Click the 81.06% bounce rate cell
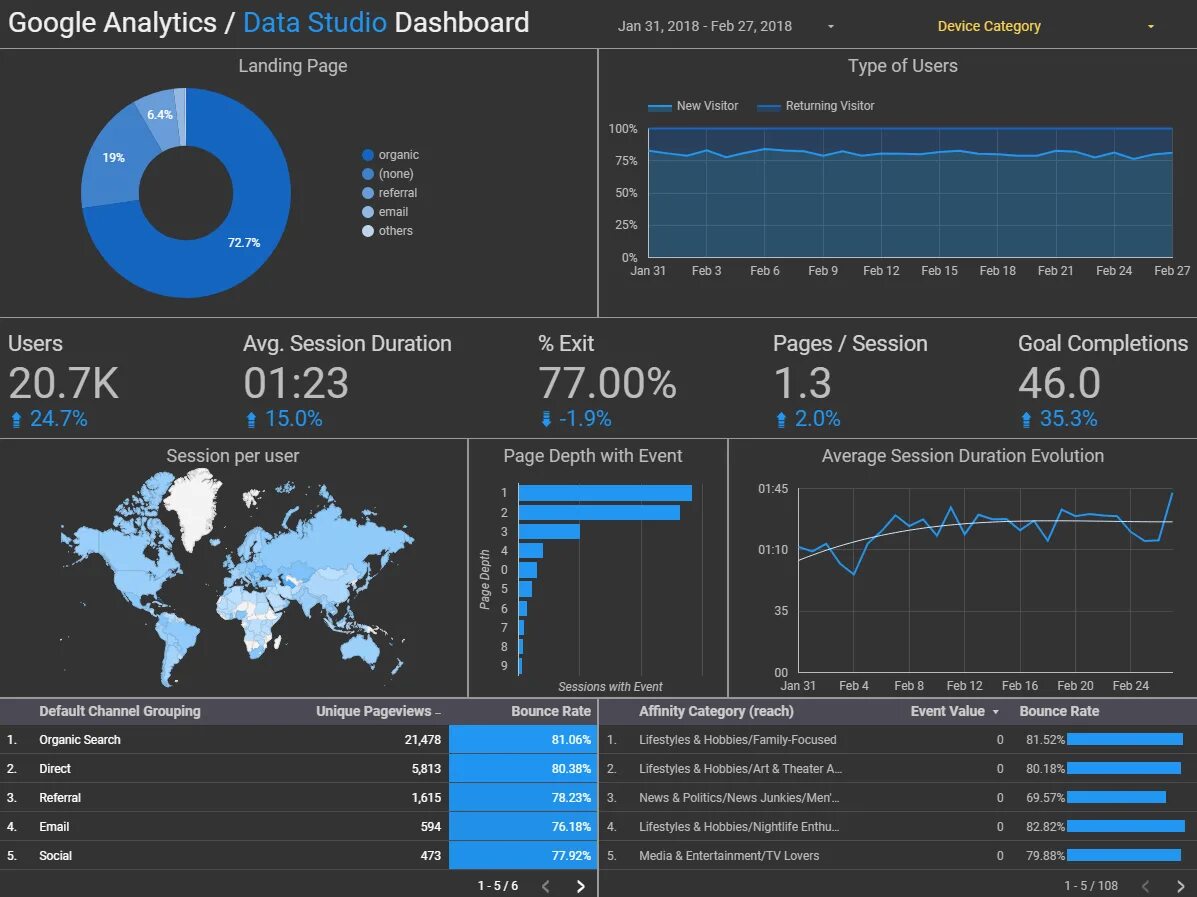 point(523,740)
